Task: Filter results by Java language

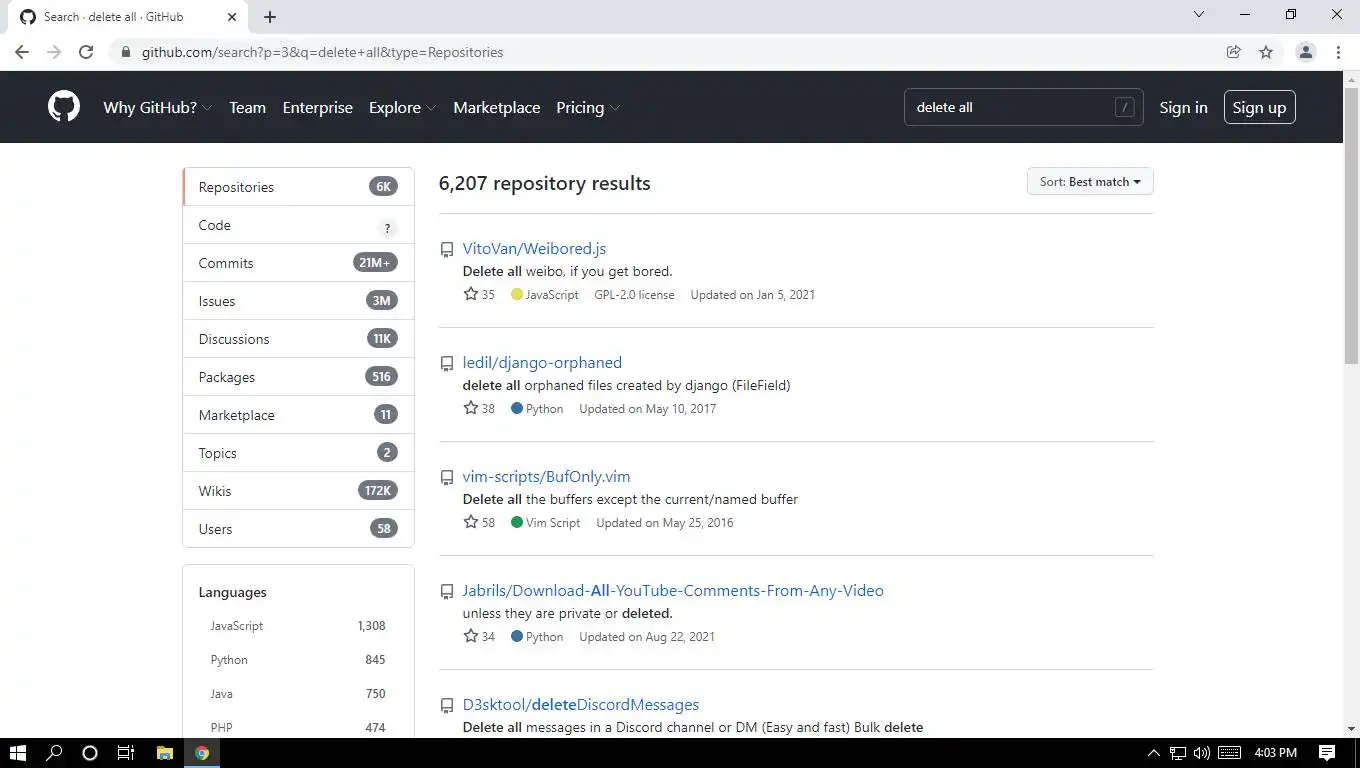Action: (298, 694)
